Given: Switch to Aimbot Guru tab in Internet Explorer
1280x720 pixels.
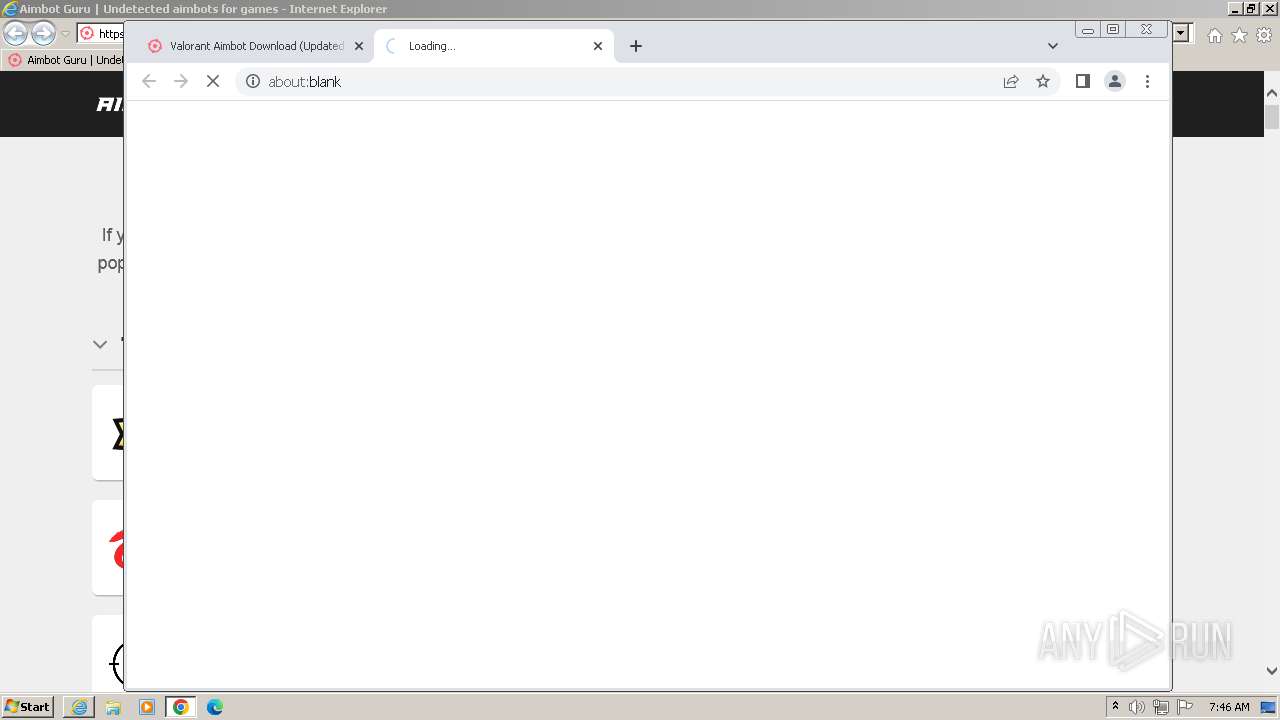Looking at the screenshot, I should (x=64, y=60).
